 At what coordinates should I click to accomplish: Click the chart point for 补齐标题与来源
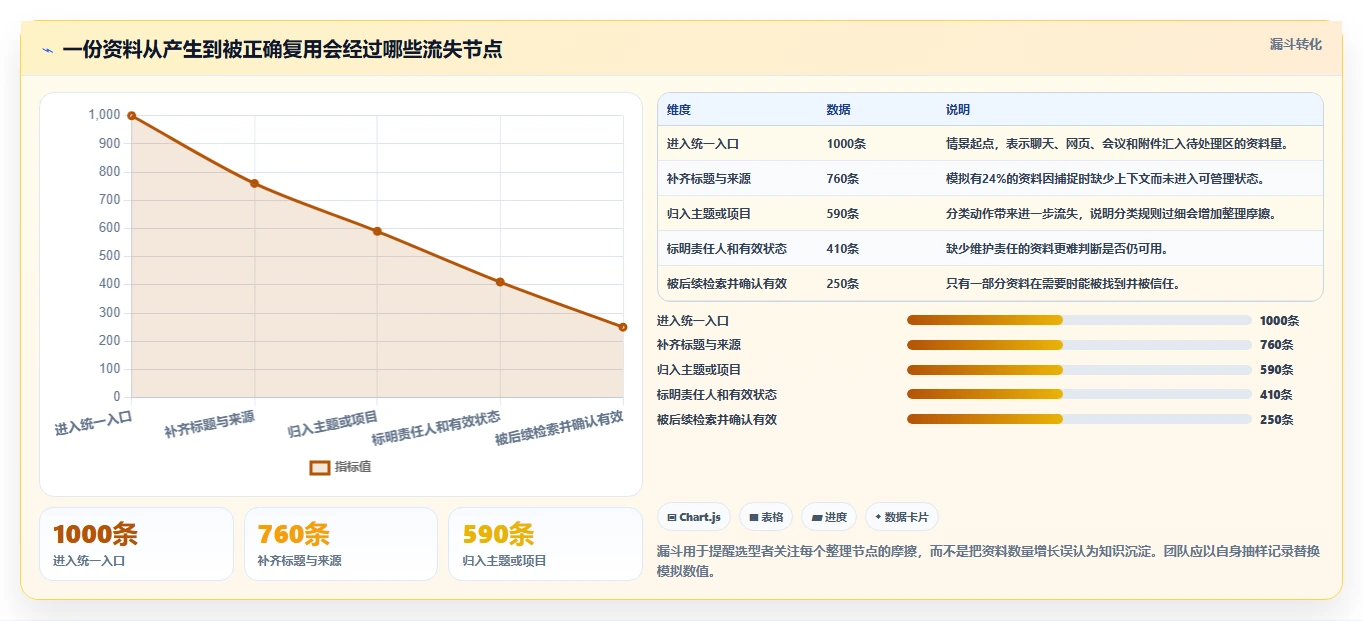tap(254, 183)
